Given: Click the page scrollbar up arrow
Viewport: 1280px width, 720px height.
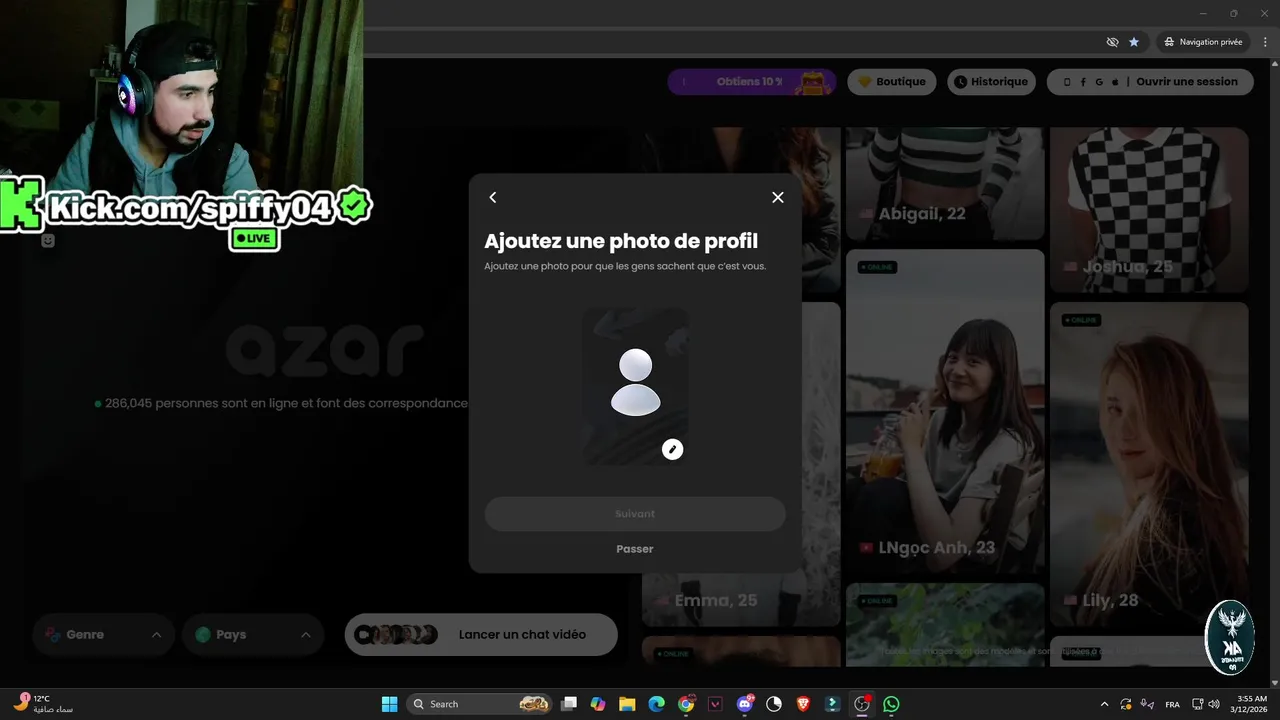Looking at the screenshot, I should (1274, 66).
